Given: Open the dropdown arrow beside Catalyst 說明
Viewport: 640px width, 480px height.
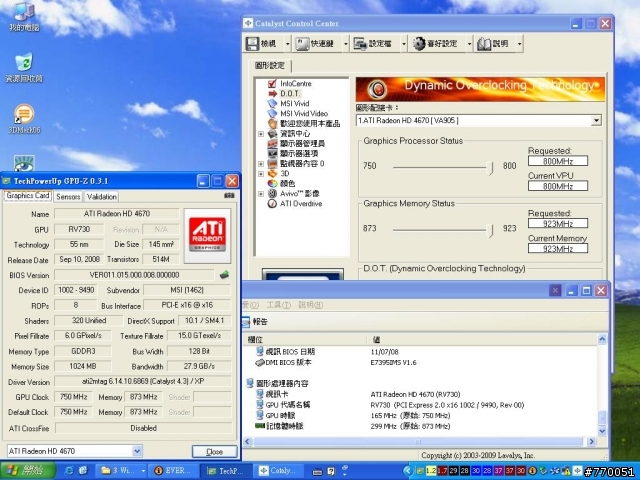Looking at the screenshot, I should [x=519, y=44].
